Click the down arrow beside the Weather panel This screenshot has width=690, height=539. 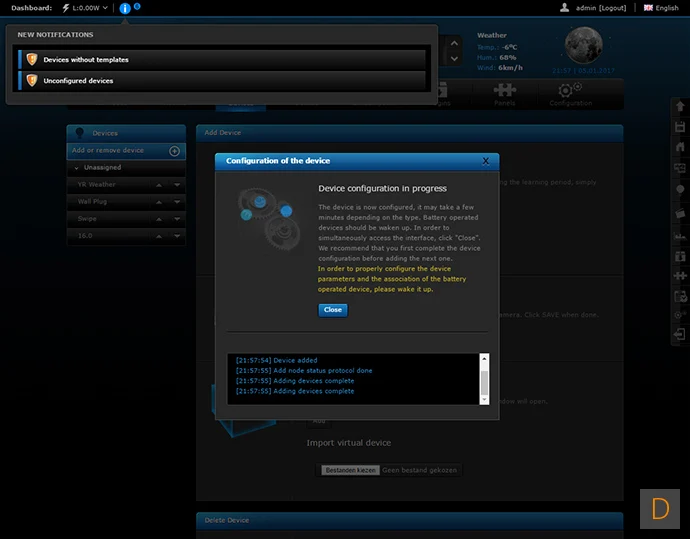click(x=454, y=59)
